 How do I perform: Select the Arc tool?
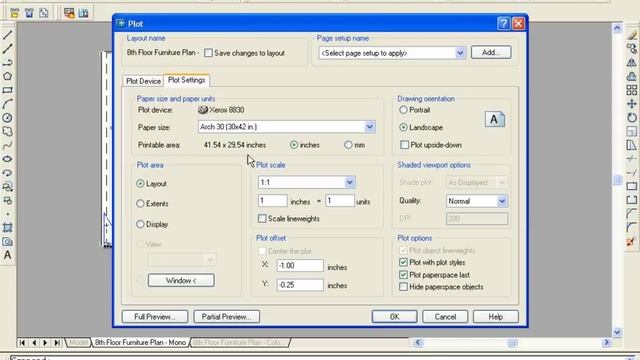click(x=7, y=104)
